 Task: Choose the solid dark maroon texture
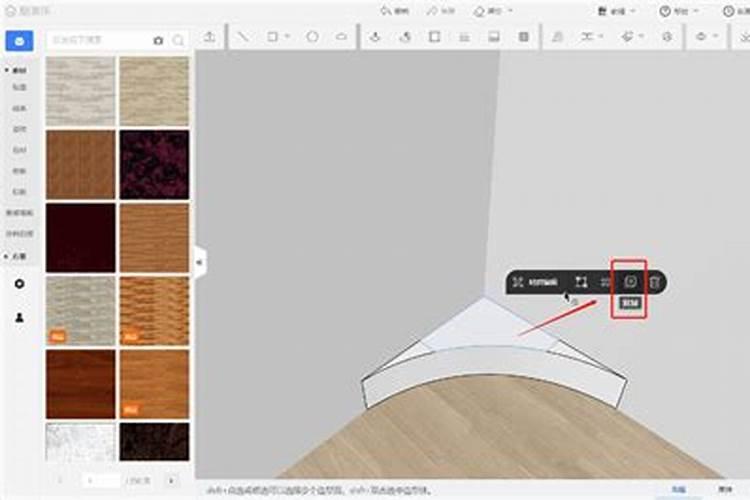81,238
